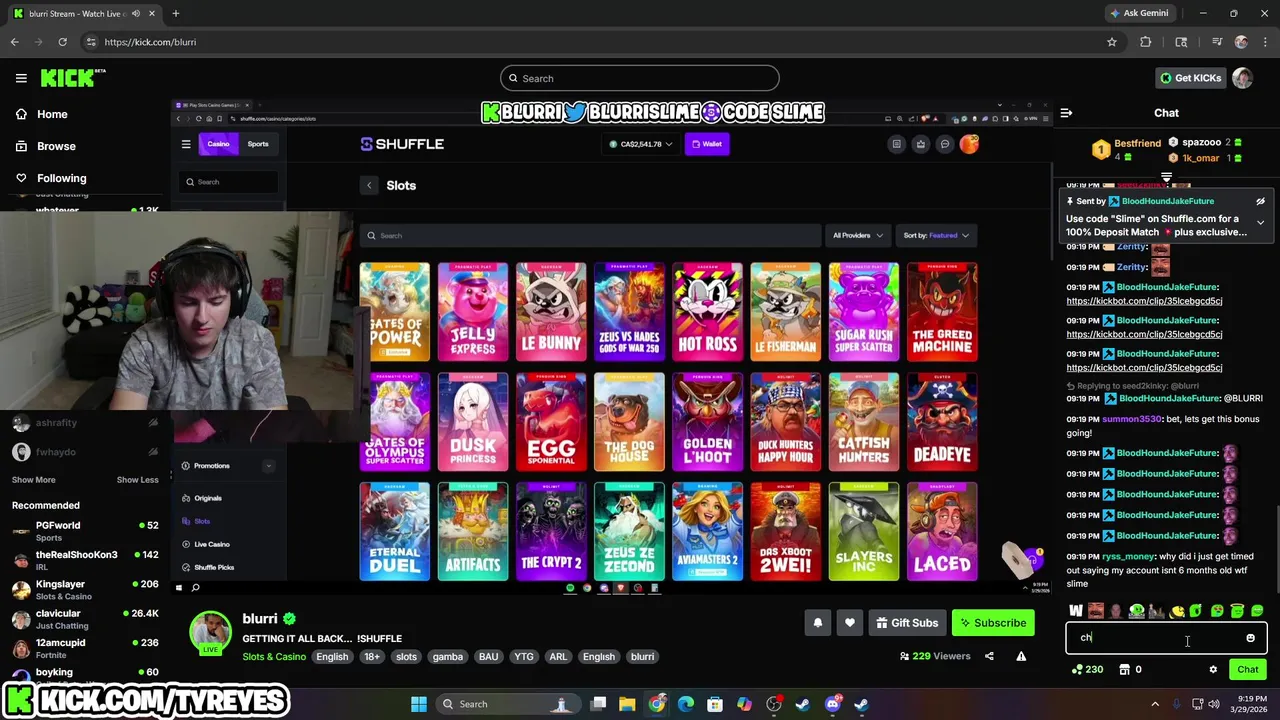Open the Shuffle balance dropdown
This screenshot has width=1280, height=720.
(640, 144)
